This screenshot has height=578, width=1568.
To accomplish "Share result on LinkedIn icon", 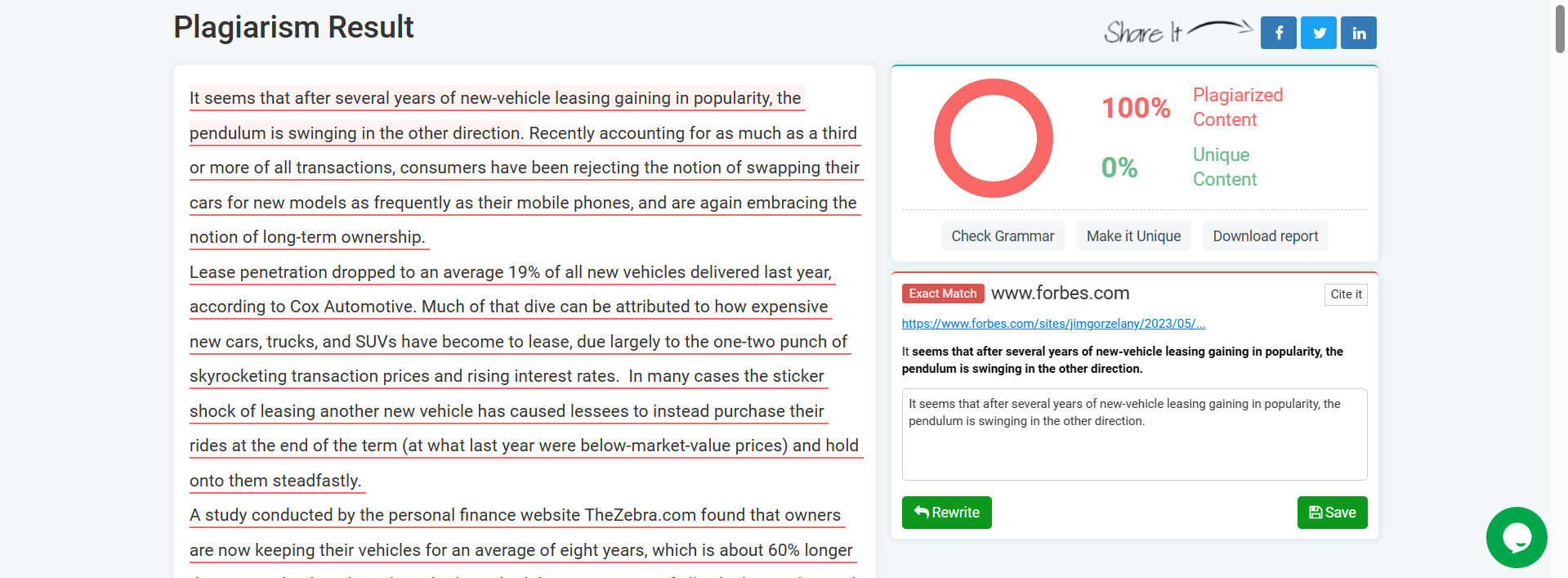I will point(1359,33).
